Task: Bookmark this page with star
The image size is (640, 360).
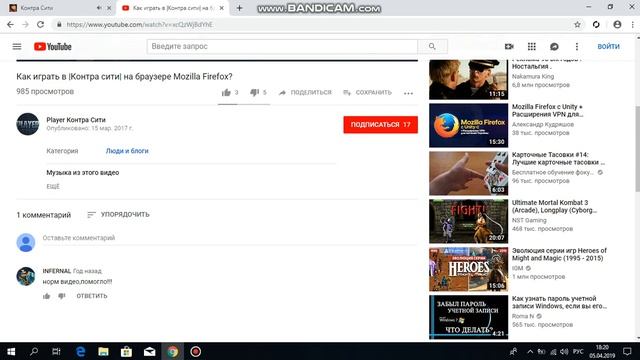Action: pyautogui.click(x=577, y=24)
